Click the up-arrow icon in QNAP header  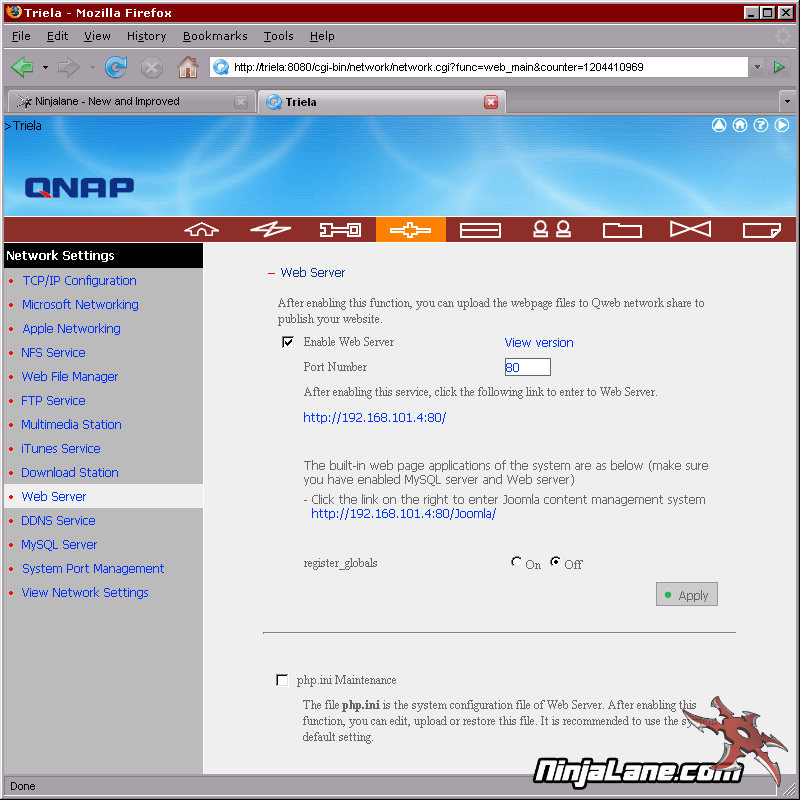(x=719, y=125)
